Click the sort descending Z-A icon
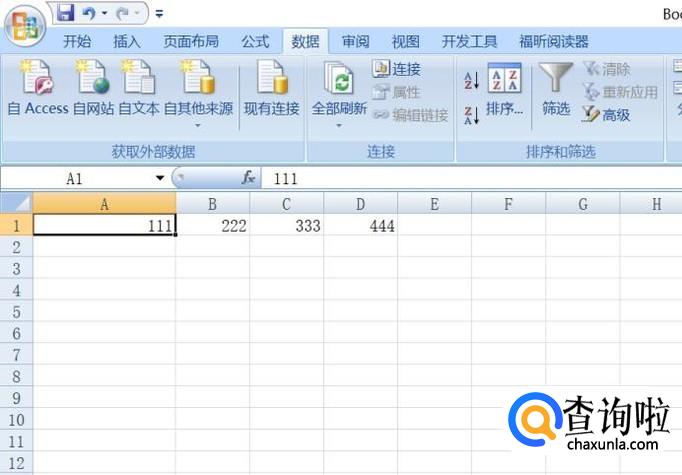682x475 pixels. (472, 114)
